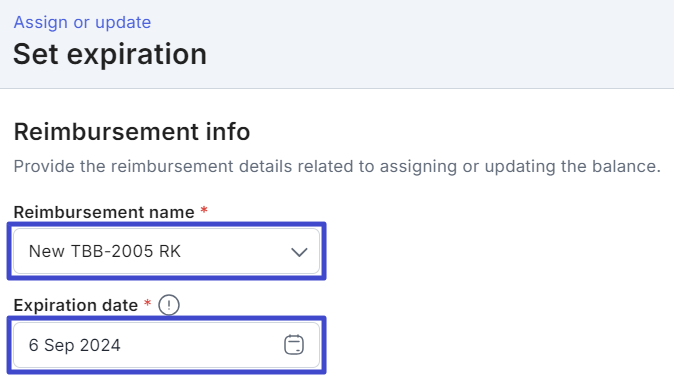Click the reimbursement details description text
The width and height of the screenshot is (674, 376).
(337, 166)
